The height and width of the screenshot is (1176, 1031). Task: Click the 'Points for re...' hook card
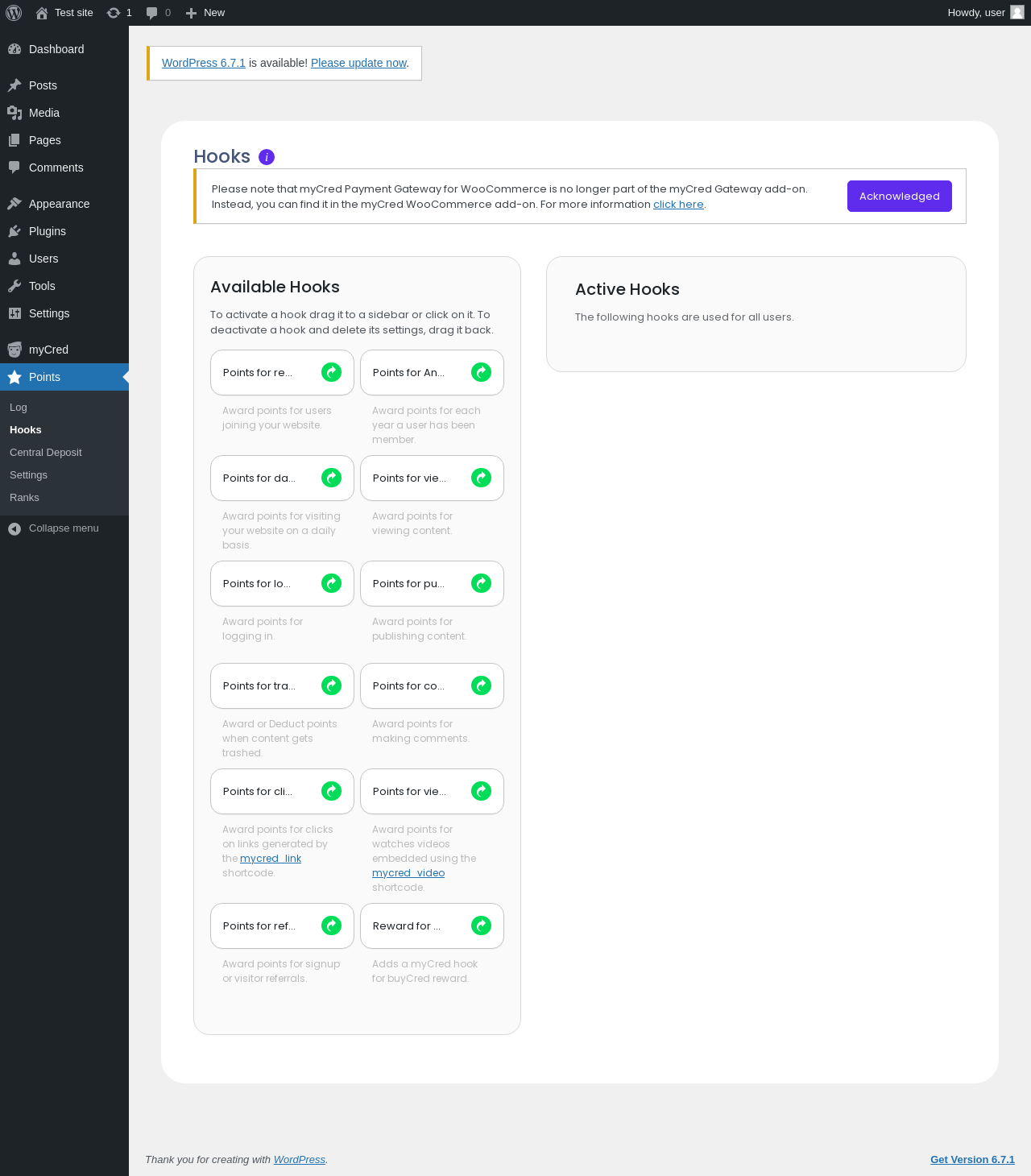[282, 372]
